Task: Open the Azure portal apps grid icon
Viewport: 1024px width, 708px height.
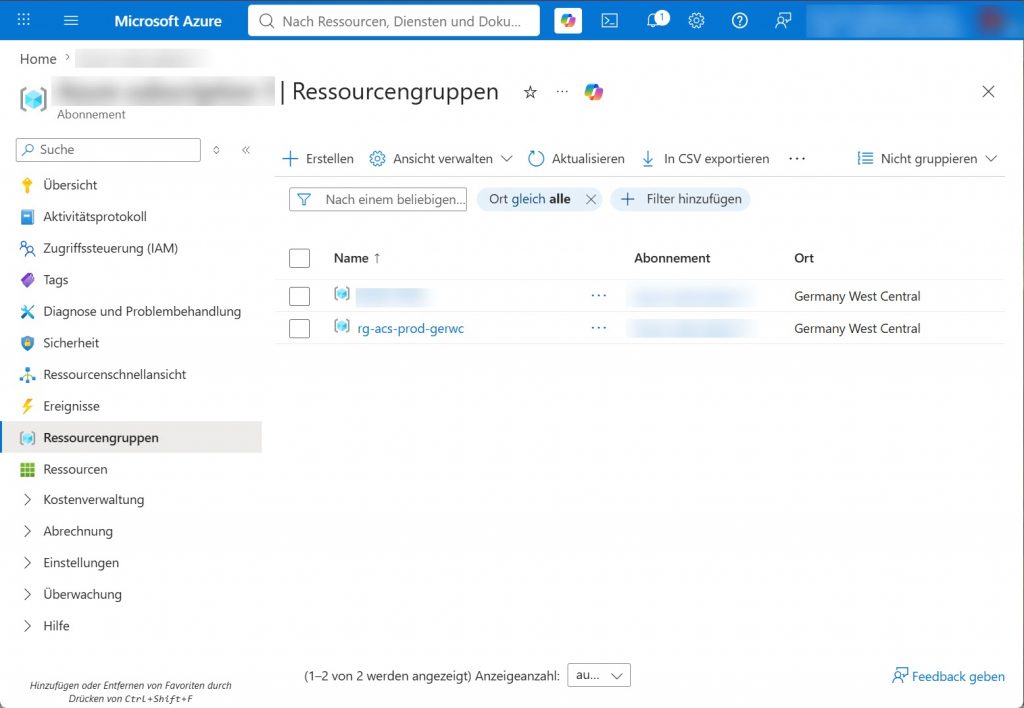Action: point(24,20)
